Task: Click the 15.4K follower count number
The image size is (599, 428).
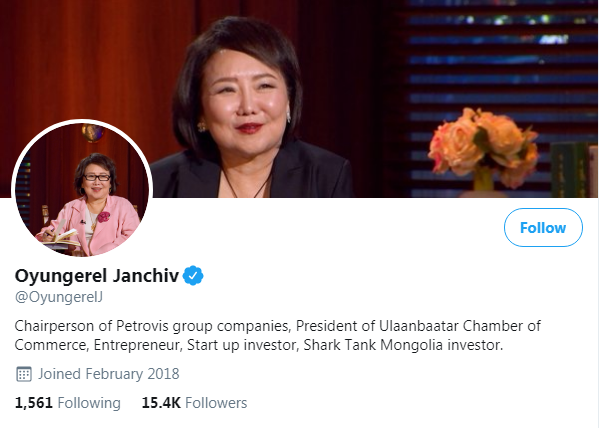Action: pos(161,403)
